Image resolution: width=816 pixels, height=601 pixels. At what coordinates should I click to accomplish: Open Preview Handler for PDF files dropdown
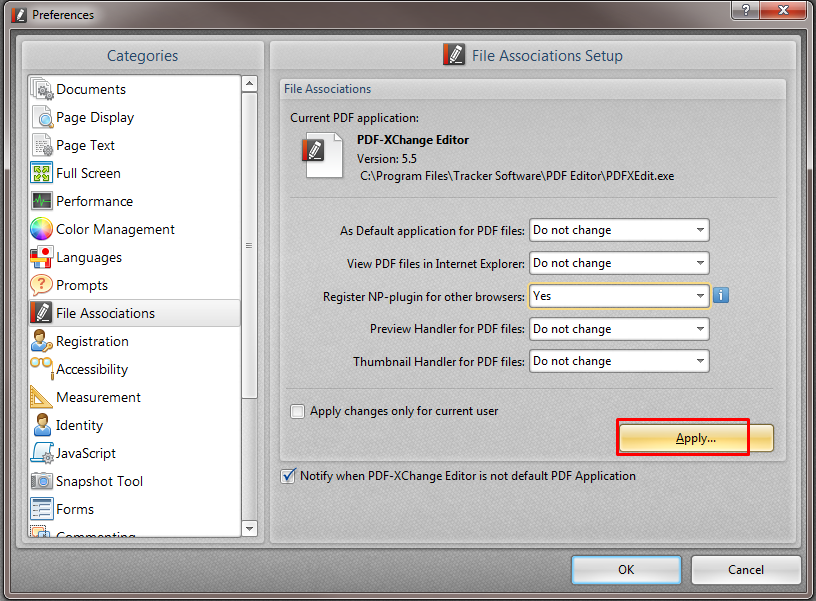pyautogui.click(x=619, y=329)
